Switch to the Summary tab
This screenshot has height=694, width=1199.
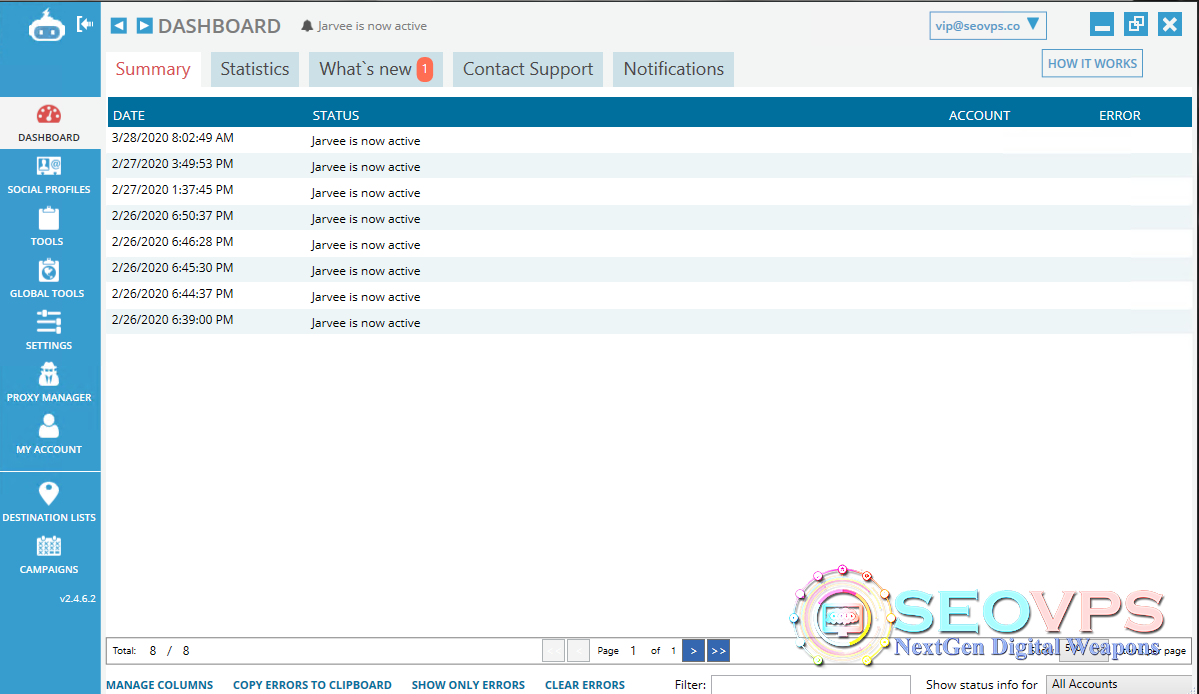(x=153, y=70)
